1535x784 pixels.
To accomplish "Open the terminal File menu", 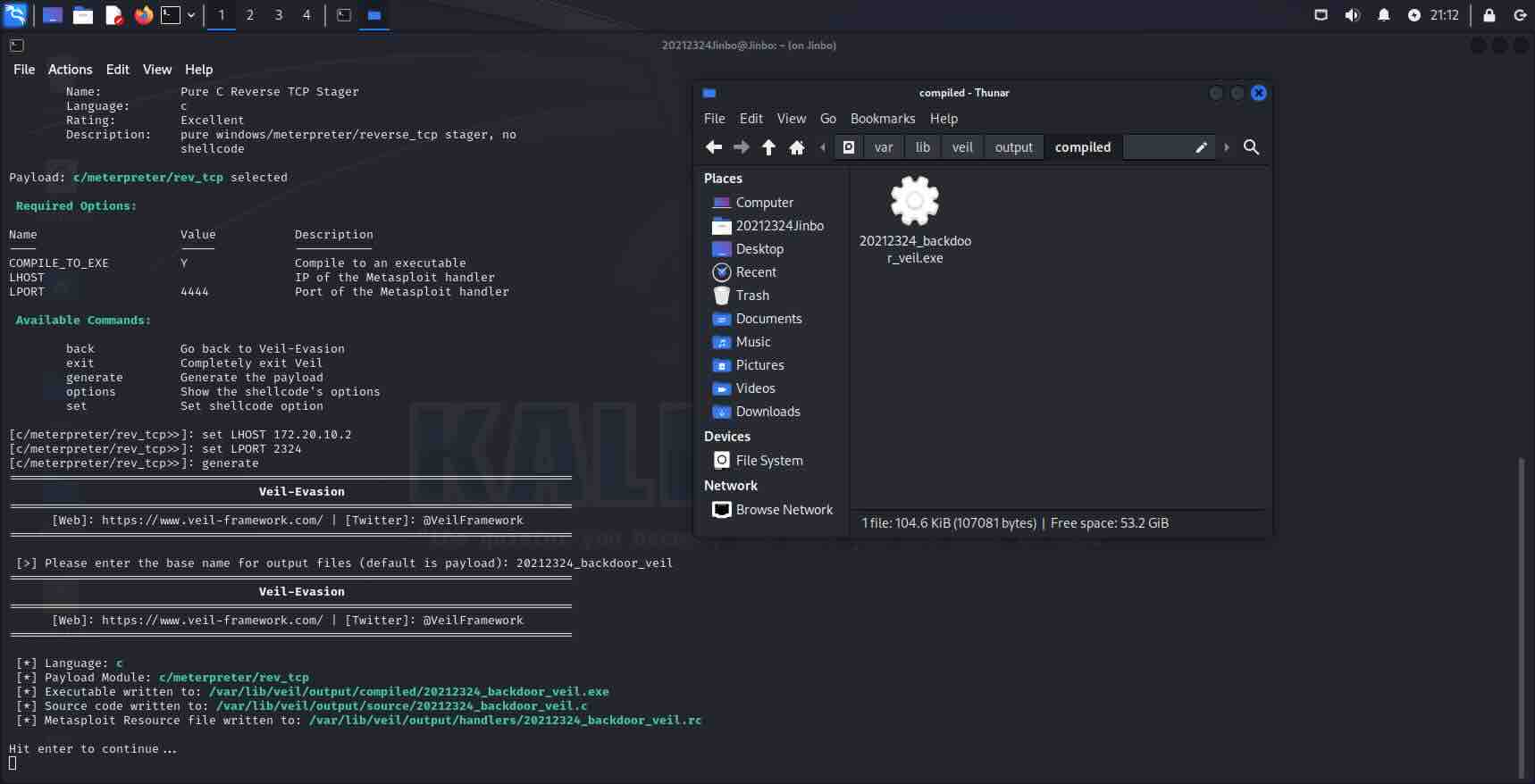I will coord(24,70).
